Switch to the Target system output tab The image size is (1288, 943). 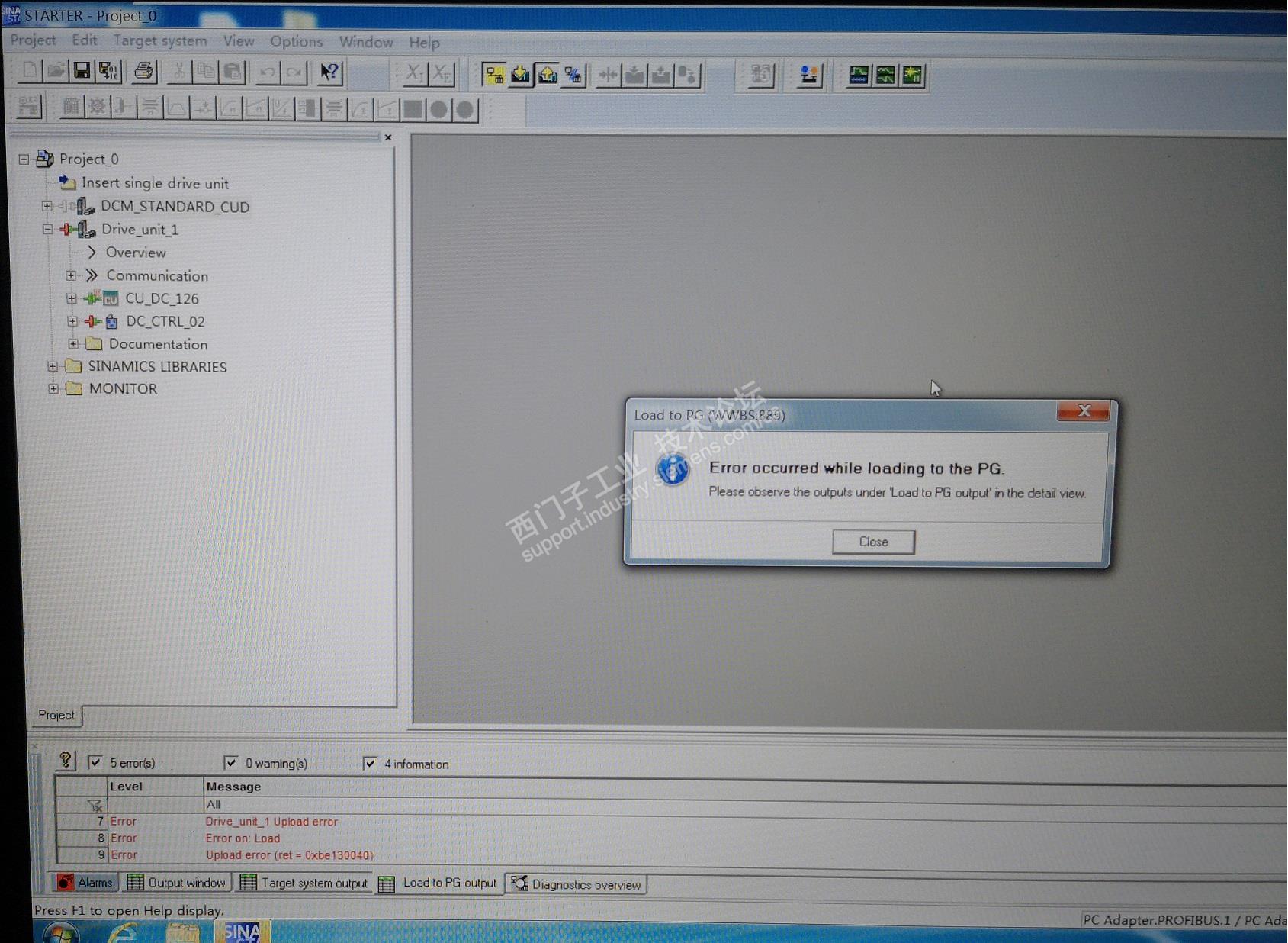coord(304,883)
